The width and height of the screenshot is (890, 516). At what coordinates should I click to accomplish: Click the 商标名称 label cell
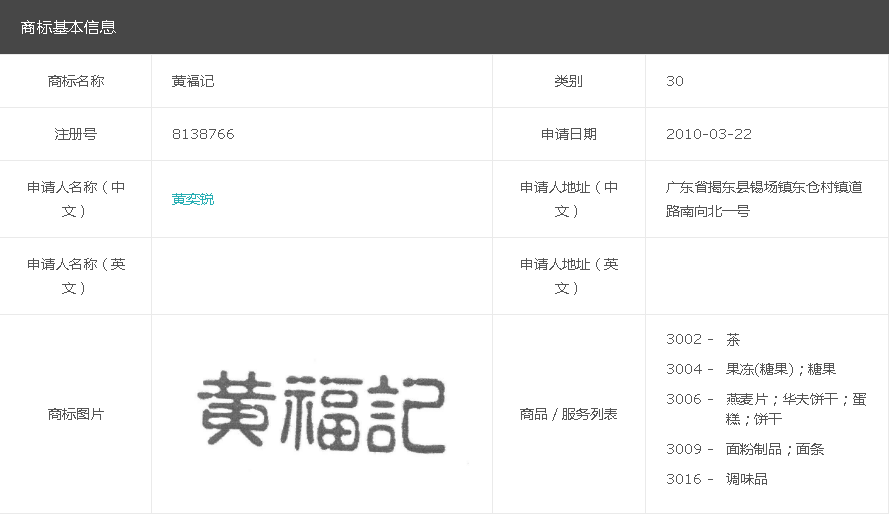[x=75, y=81]
